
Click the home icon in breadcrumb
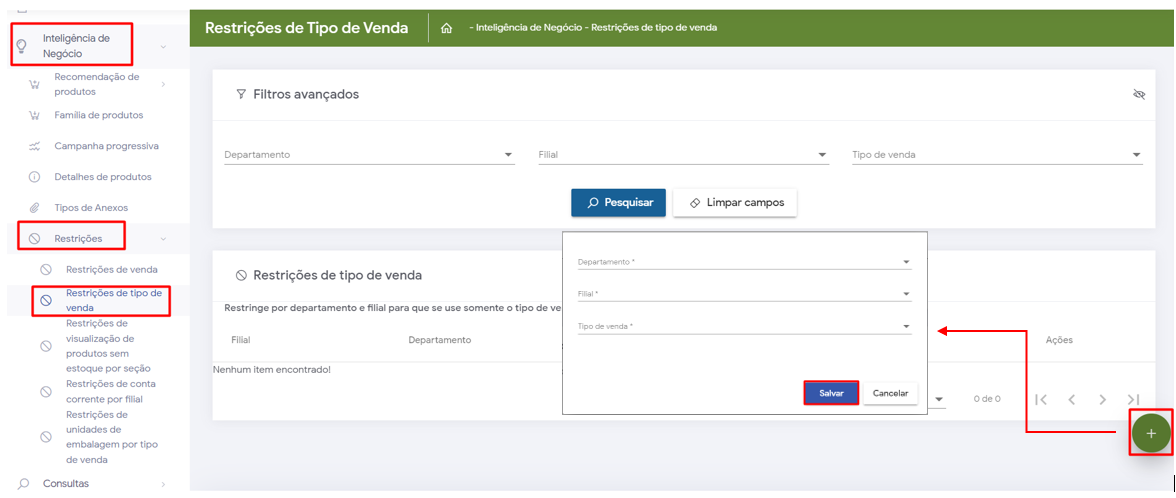446,28
